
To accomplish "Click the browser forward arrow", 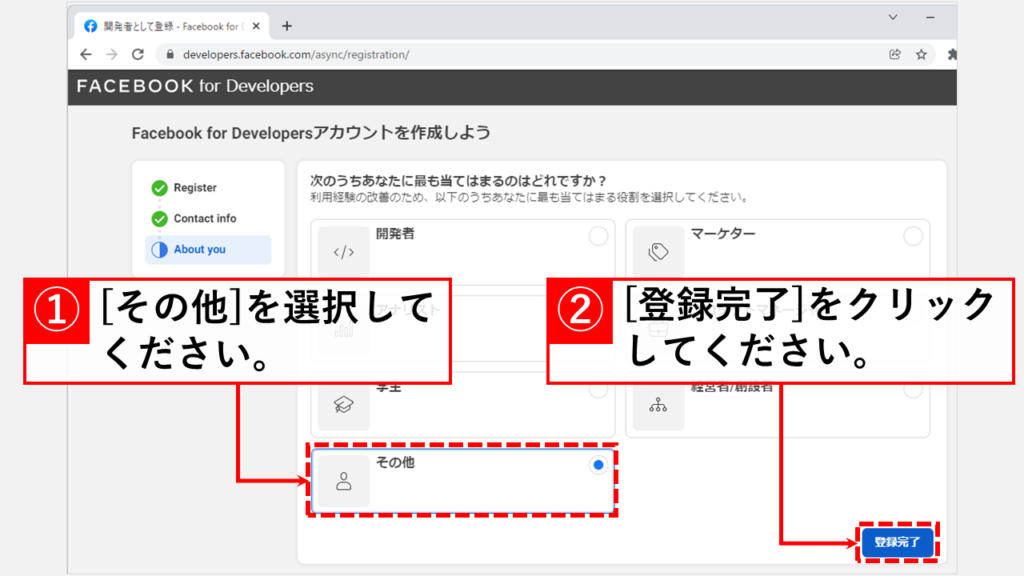I will tap(111, 55).
